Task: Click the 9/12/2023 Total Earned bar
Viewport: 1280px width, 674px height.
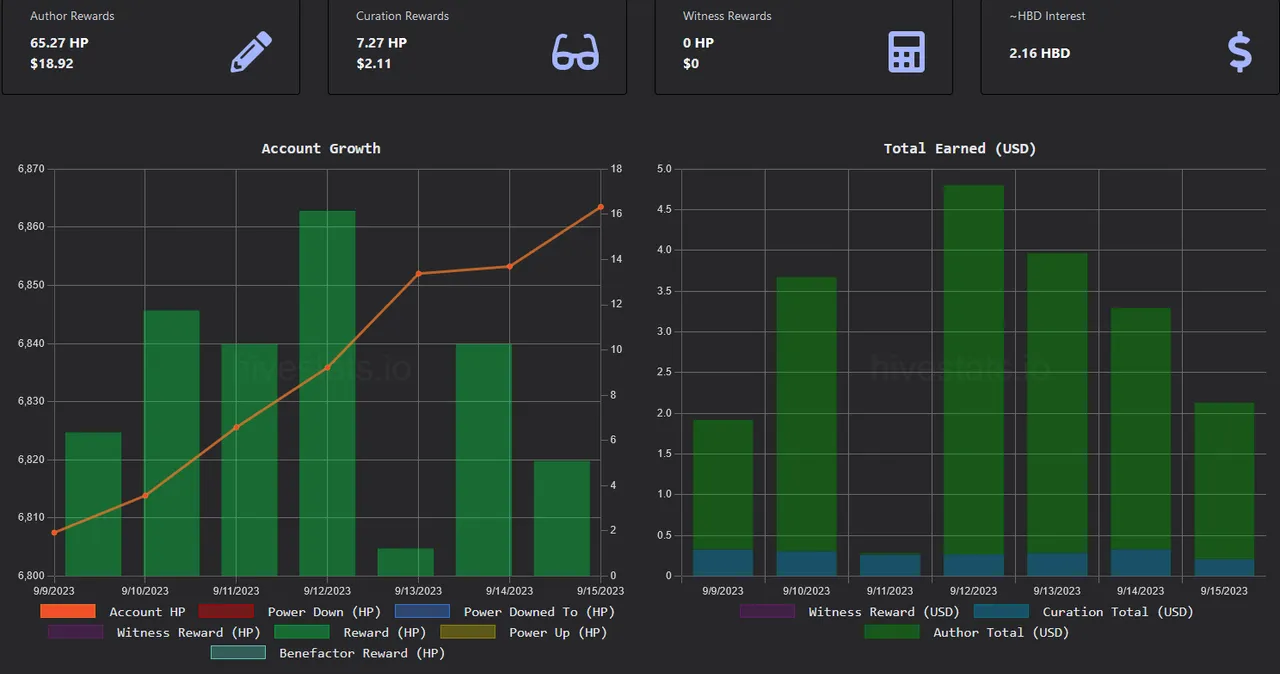Action: (x=973, y=380)
